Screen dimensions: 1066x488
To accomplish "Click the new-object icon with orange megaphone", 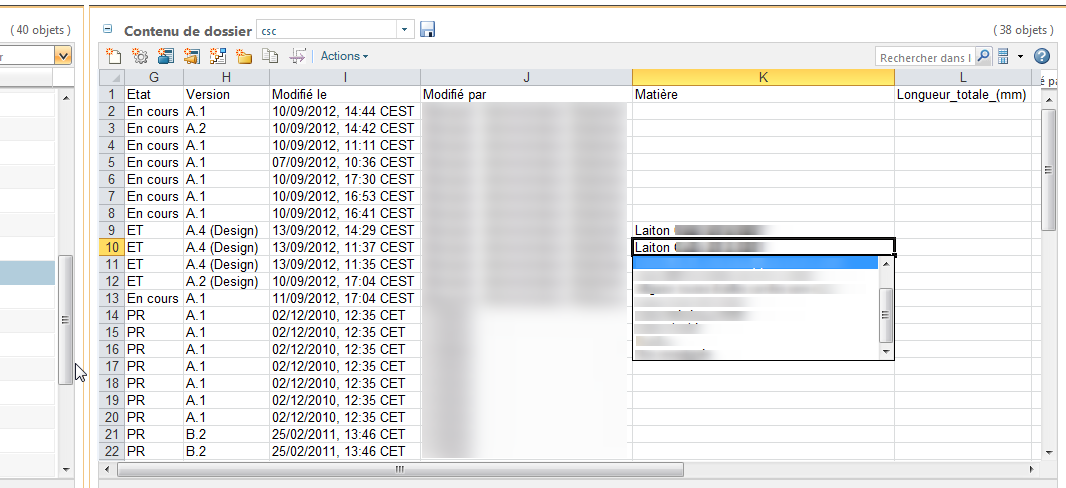I will (x=191, y=56).
